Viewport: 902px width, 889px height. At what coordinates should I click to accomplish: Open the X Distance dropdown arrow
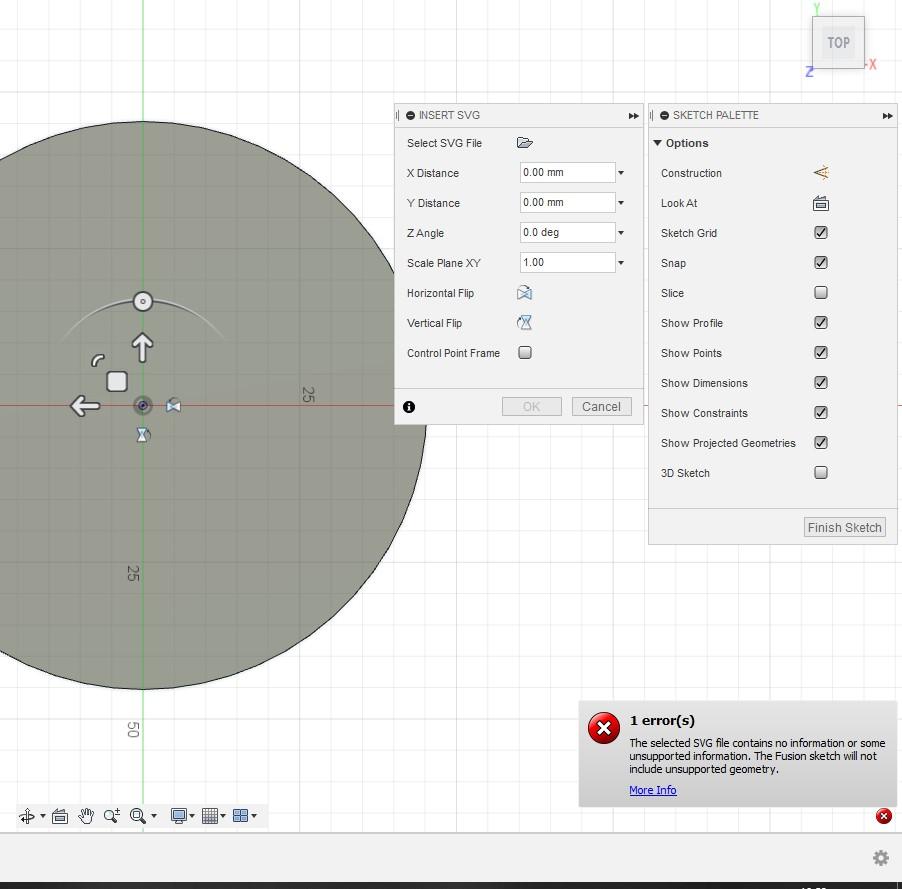pyautogui.click(x=621, y=173)
